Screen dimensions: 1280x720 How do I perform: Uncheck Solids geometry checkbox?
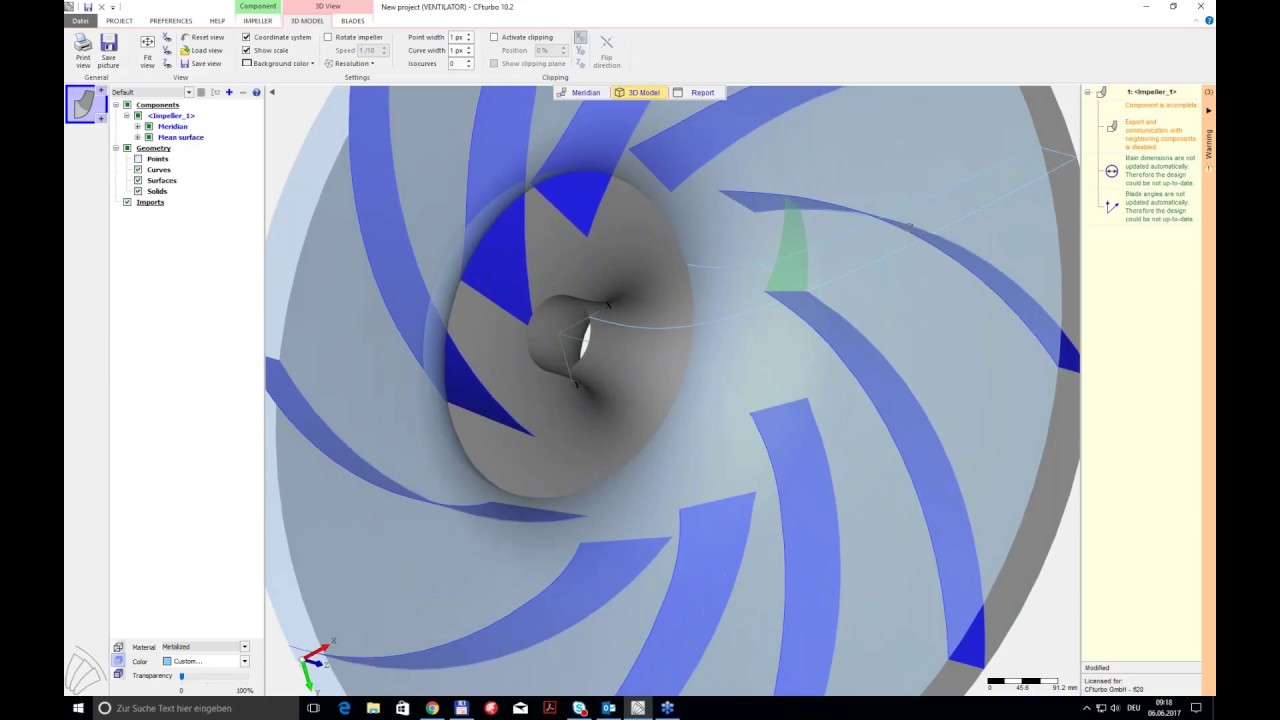(138, 191)
